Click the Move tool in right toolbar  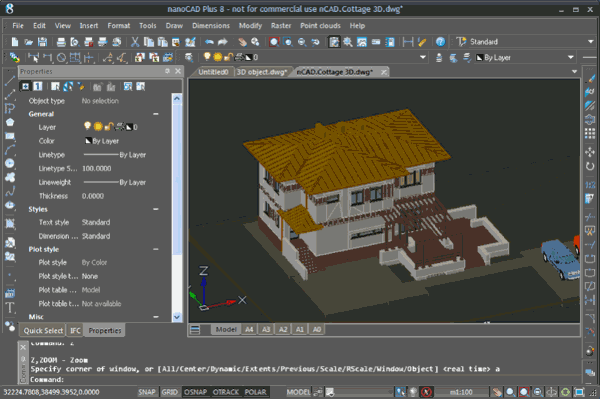590,152
